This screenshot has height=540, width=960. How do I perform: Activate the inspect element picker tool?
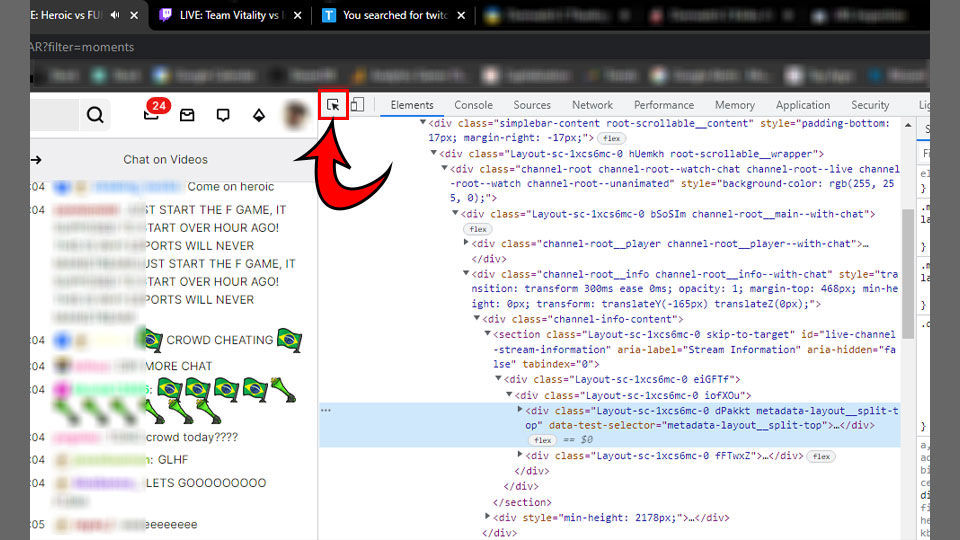(x=333, y=105)
